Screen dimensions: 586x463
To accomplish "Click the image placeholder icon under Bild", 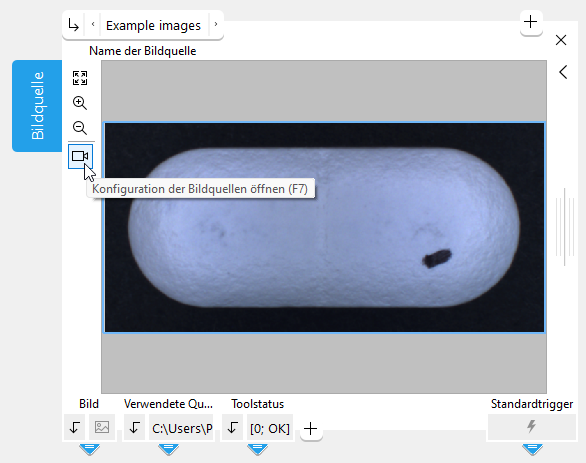I will (x=102, y=427).
